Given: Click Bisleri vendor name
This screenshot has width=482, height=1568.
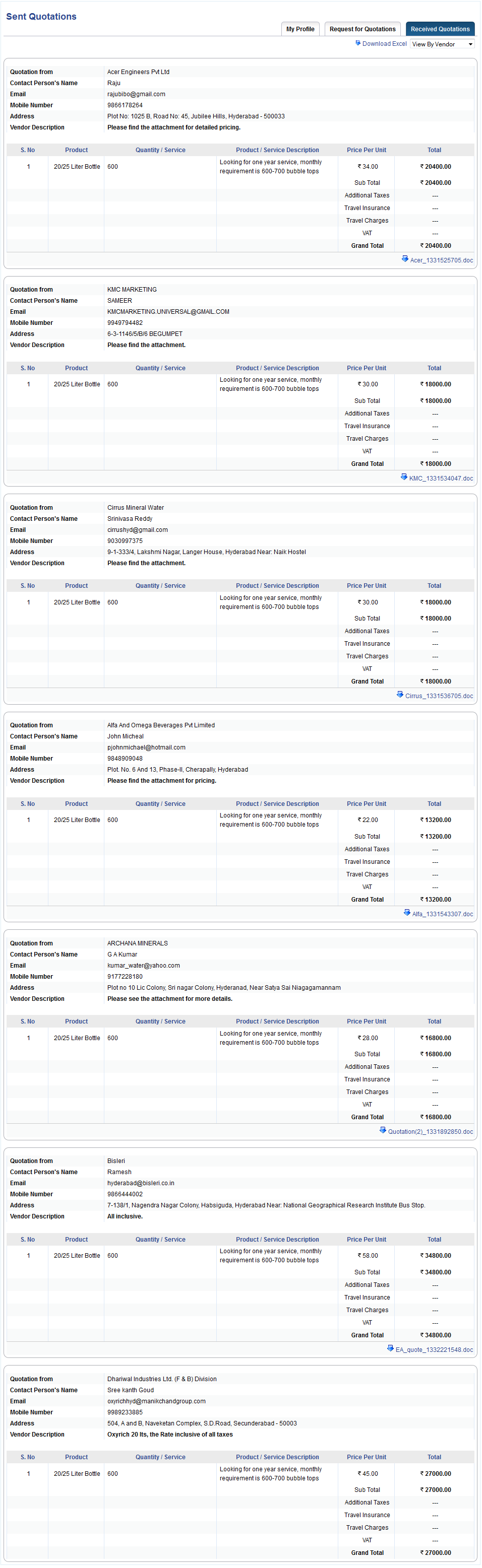Looking at the screenshot, I should coord(116,1161).
